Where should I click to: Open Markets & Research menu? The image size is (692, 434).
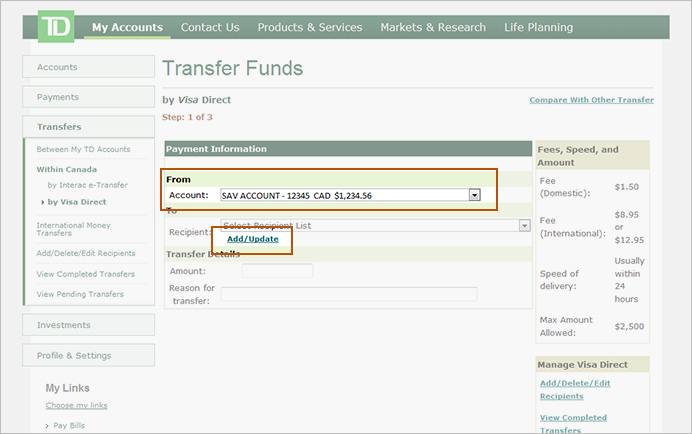pos(433,27)
